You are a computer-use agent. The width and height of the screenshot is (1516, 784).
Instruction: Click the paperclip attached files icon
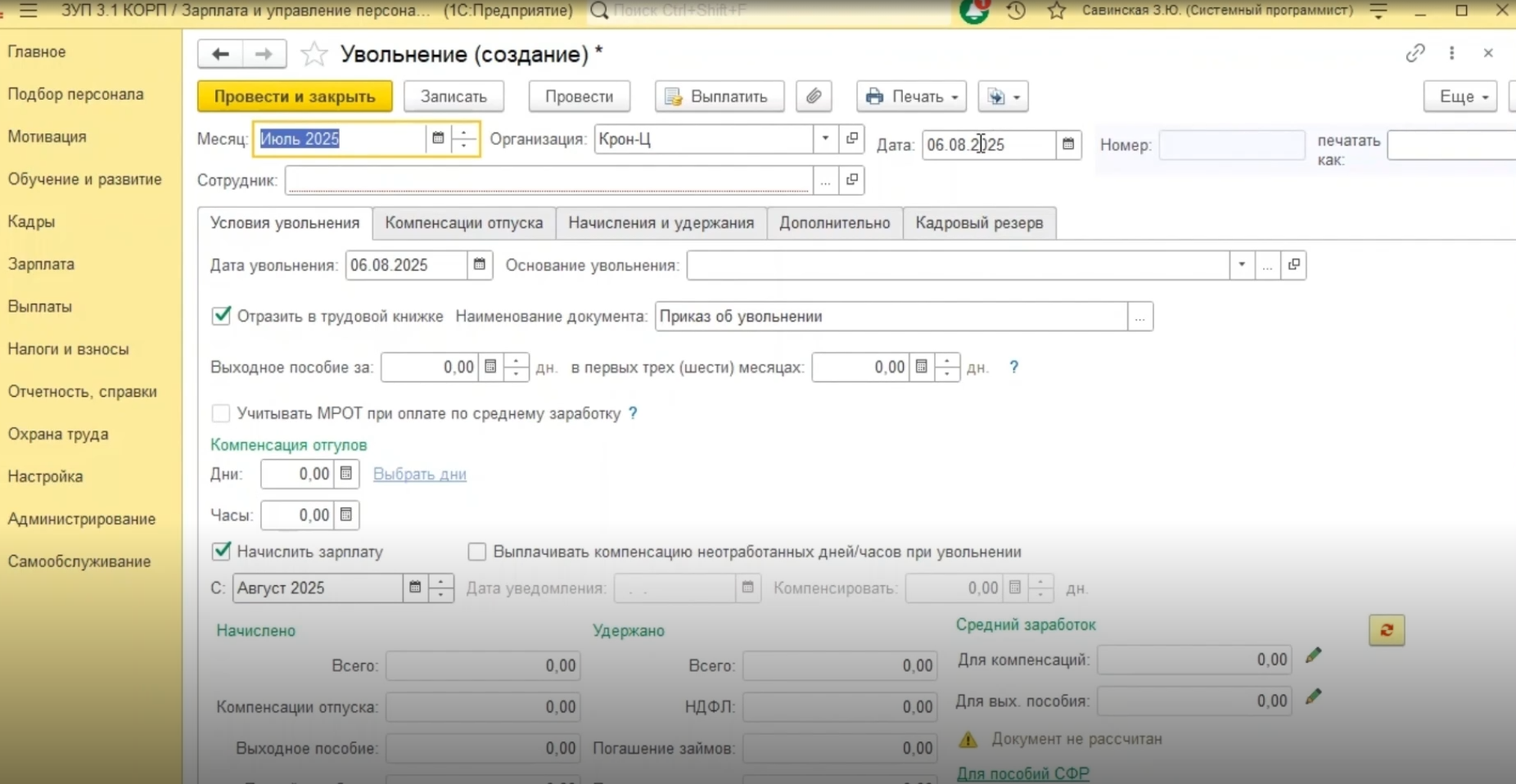[813, 97]
